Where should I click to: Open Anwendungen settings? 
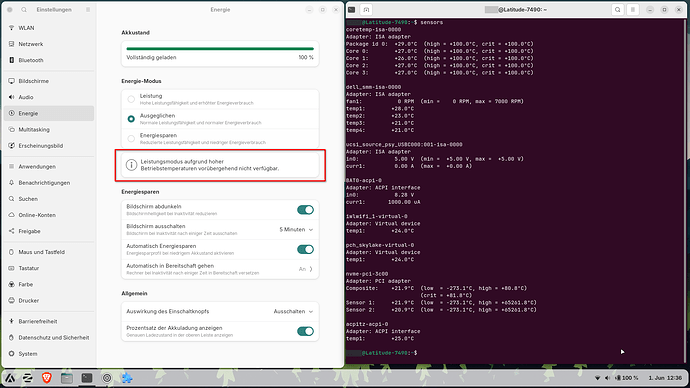[x=49, y=166]
